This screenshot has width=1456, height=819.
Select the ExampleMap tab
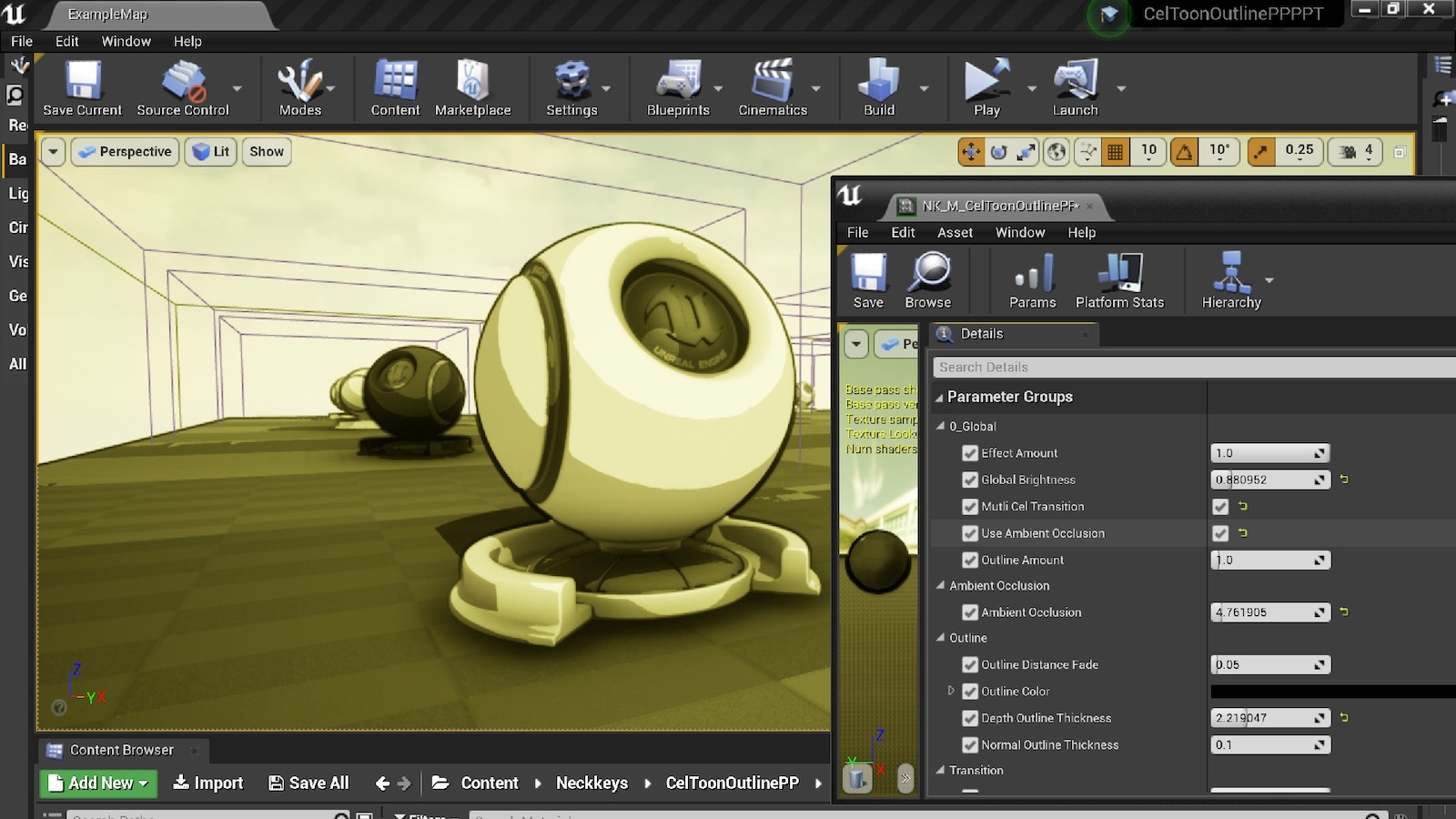click(107, 15)
